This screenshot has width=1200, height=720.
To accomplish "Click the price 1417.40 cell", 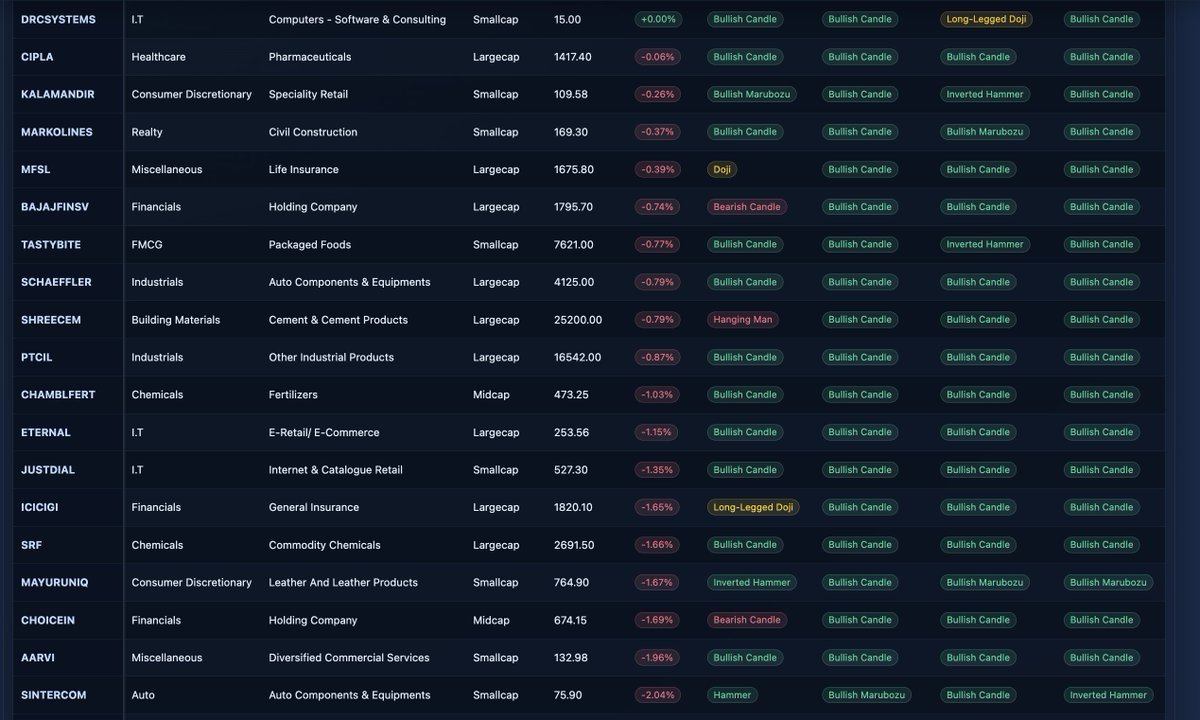I will 573,57.
